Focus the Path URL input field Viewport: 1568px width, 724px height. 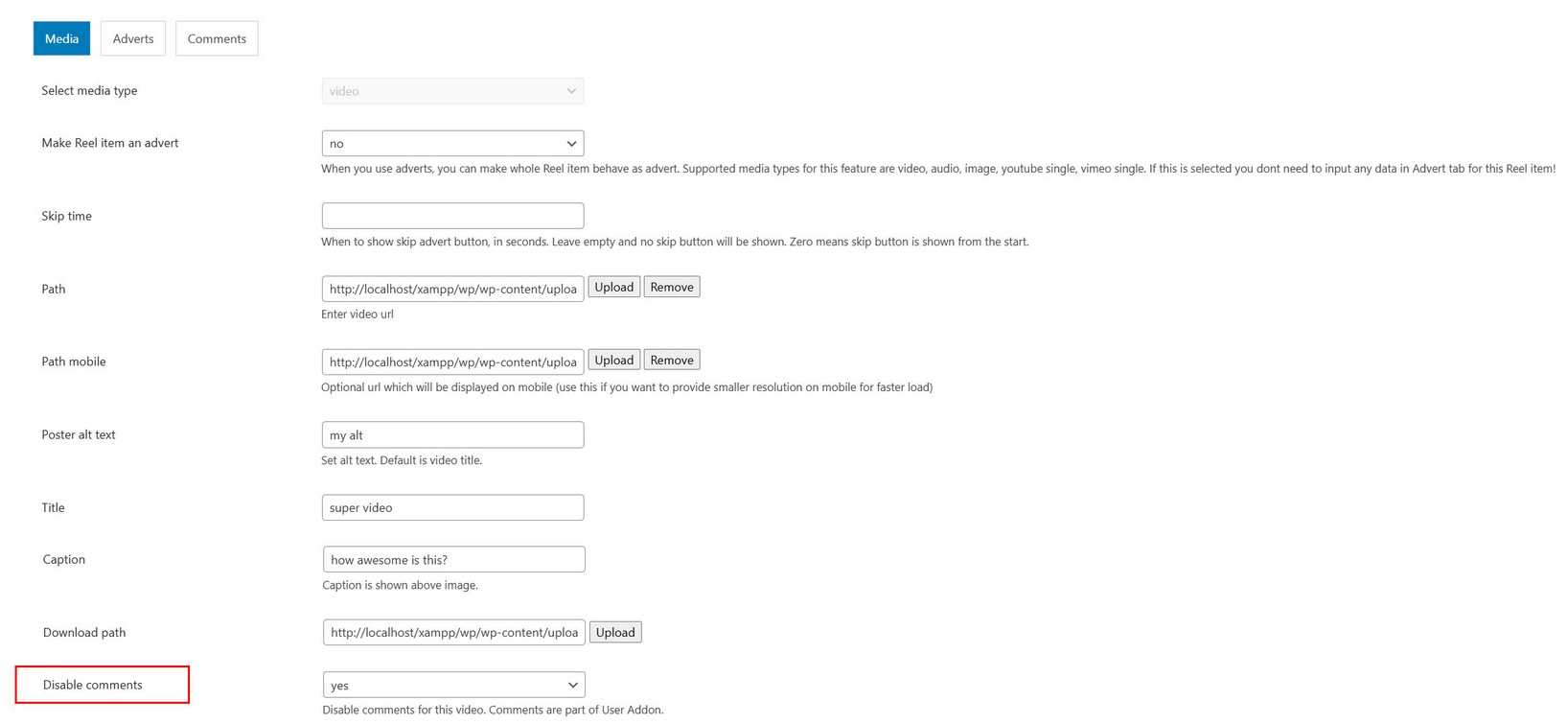[452, 289]
